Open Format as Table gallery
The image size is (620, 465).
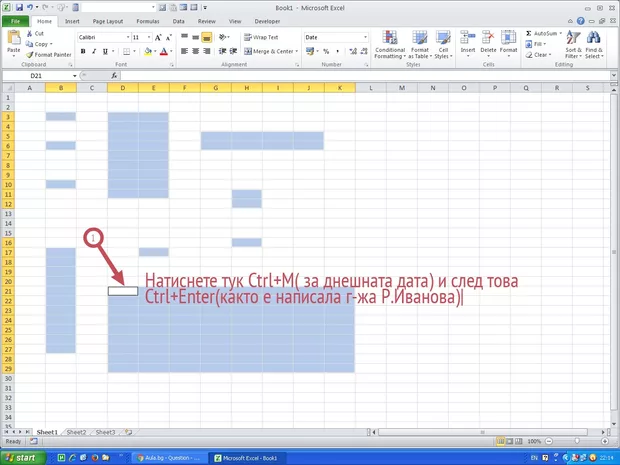click(x=420, y=45)
